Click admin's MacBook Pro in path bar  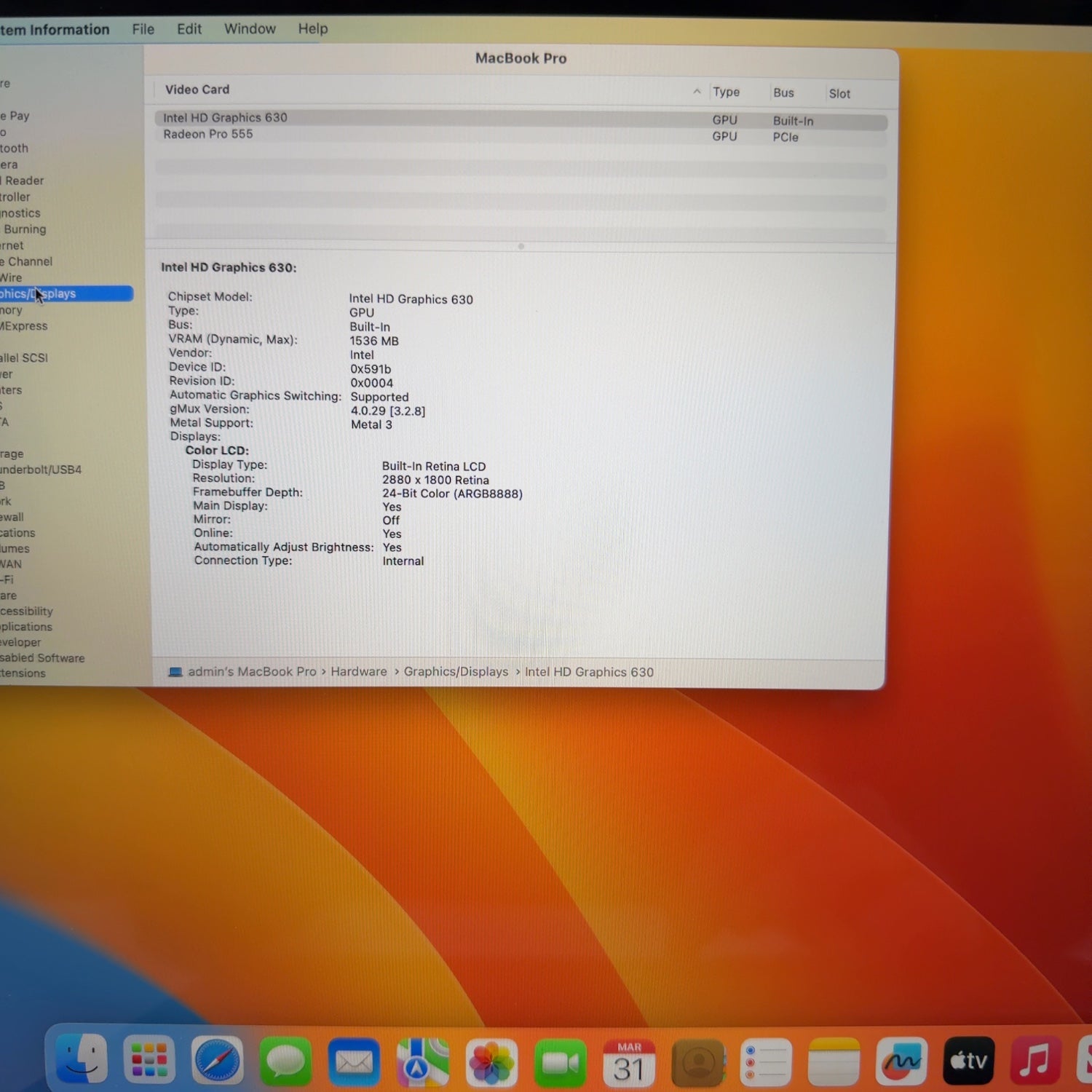[251, 671]
